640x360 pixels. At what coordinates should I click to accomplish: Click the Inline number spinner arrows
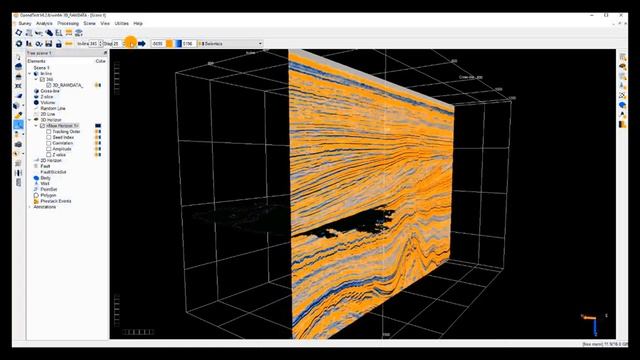(x=100, y=43)
